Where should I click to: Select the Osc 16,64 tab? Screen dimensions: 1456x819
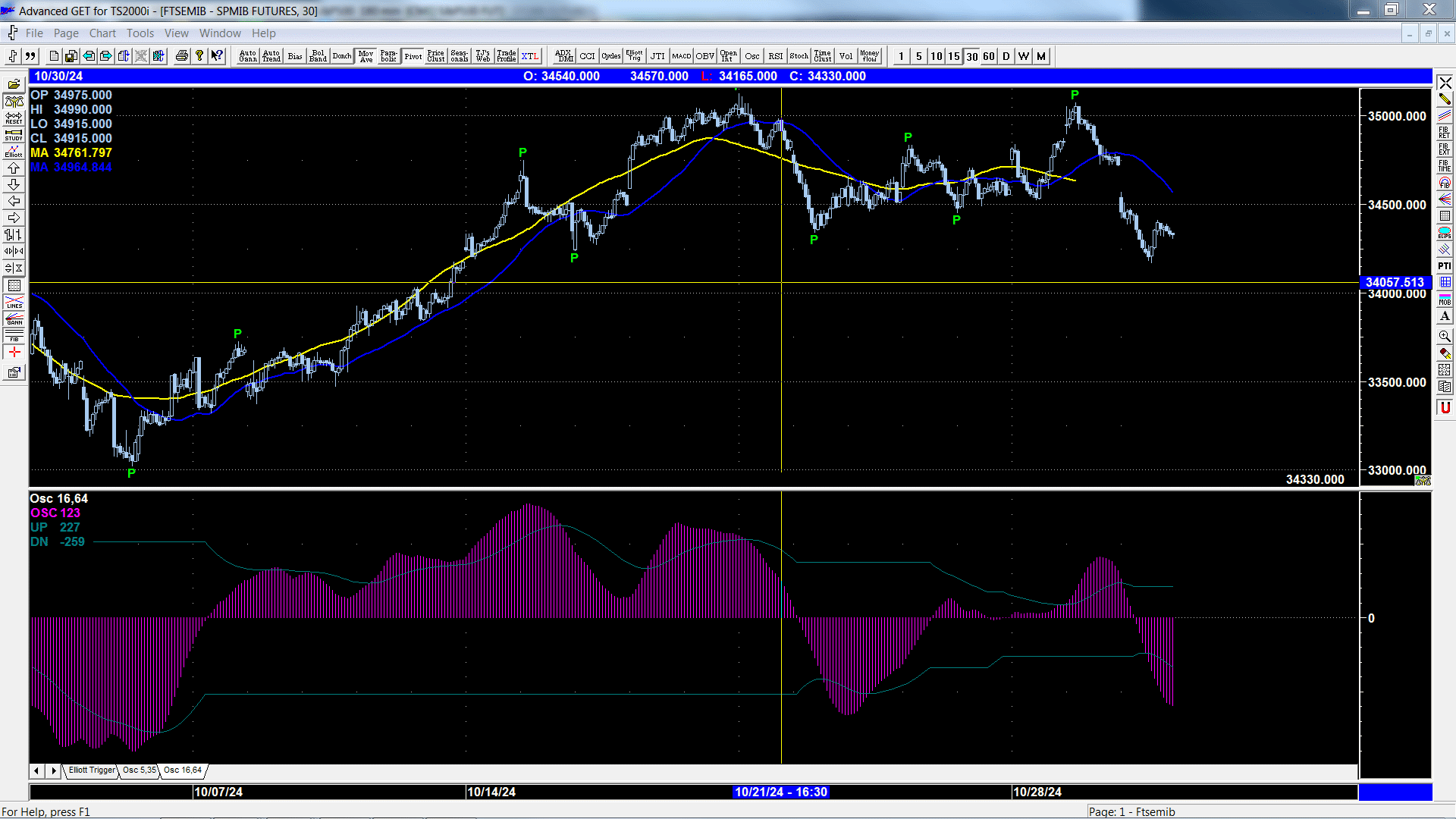(183, 770)
